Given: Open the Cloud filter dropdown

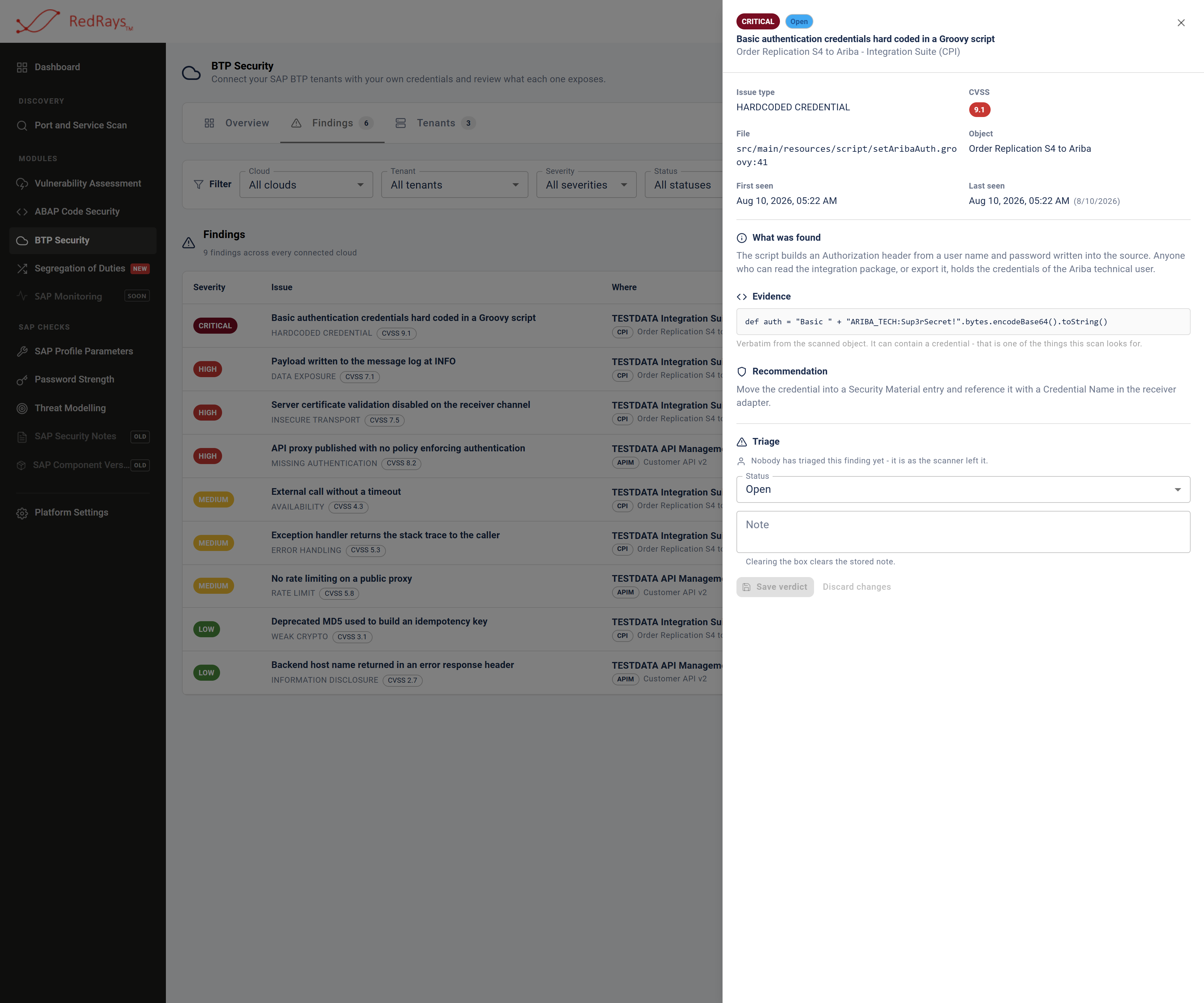Looking at the screenshot, I should click(x=306, y=185).
